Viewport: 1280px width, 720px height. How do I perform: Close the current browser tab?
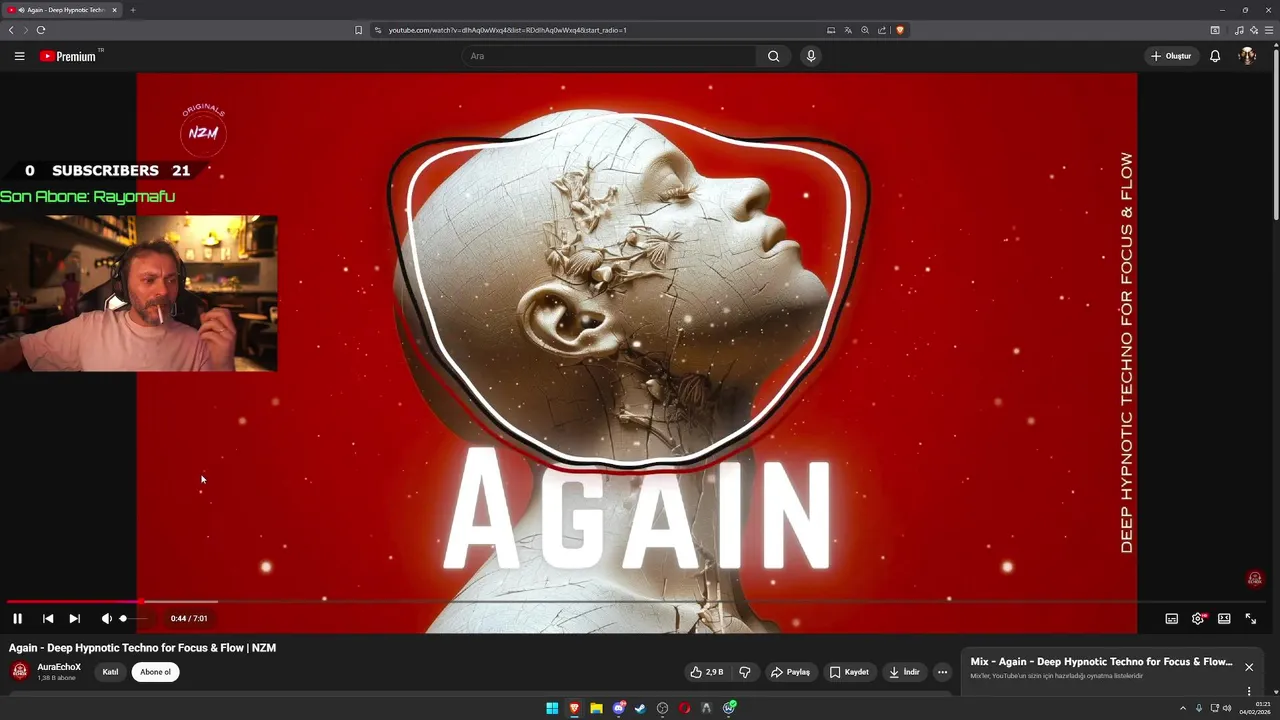114,10
